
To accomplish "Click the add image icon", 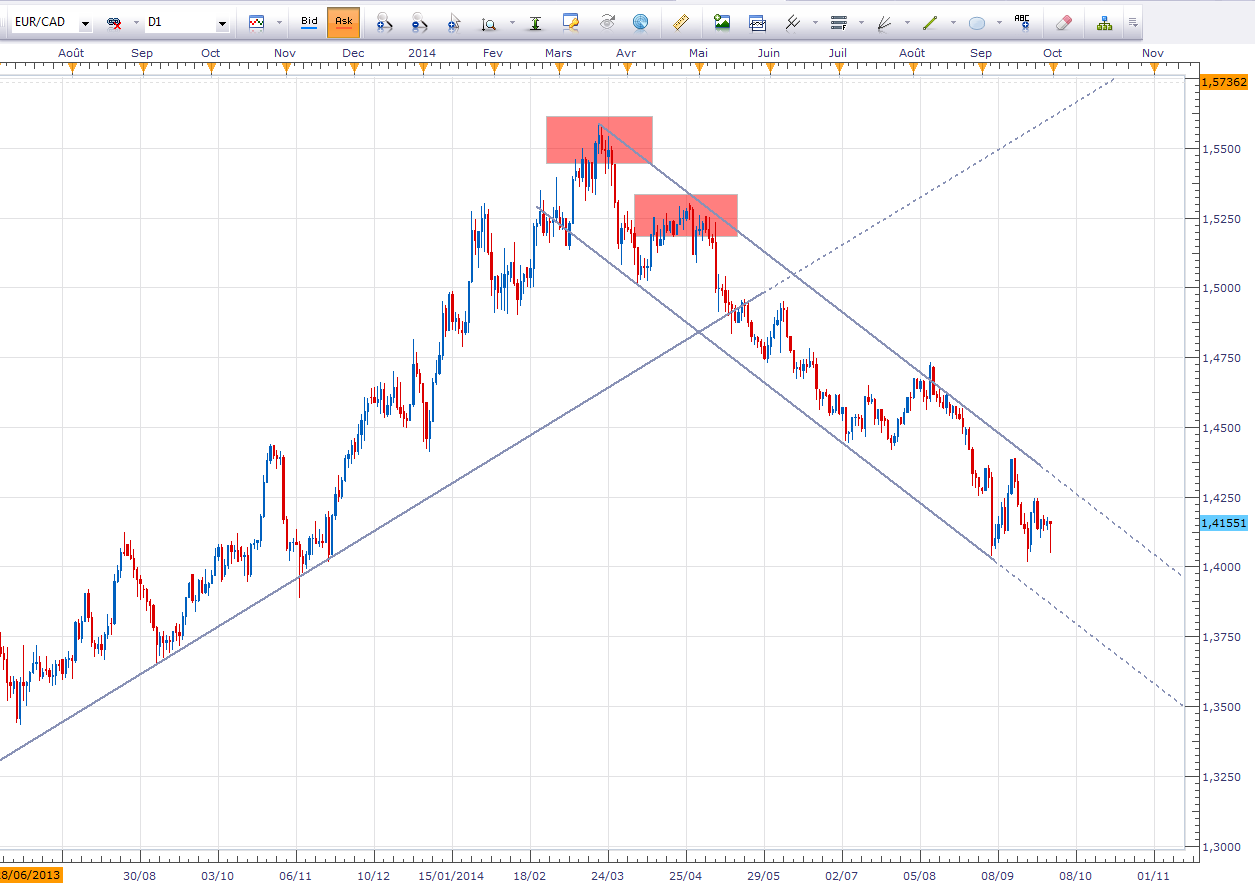I will pos(722,21).
